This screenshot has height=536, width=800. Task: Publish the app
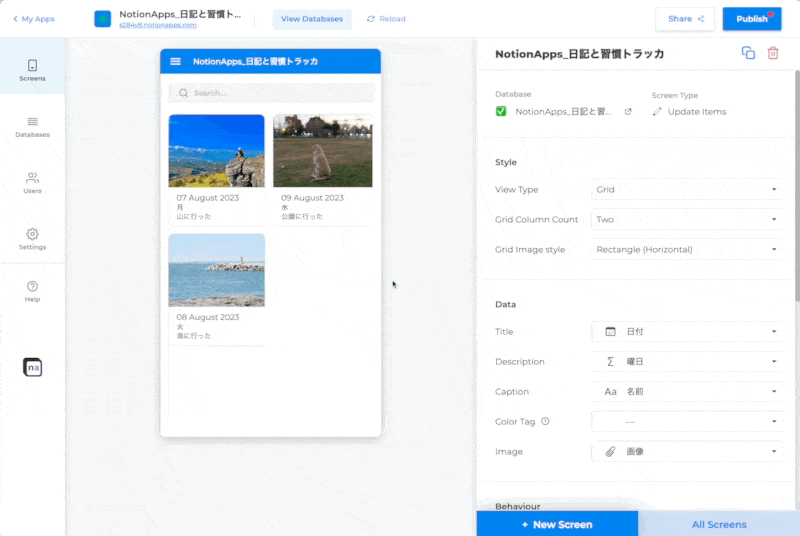pyautogui.click(x=752, y=19)
